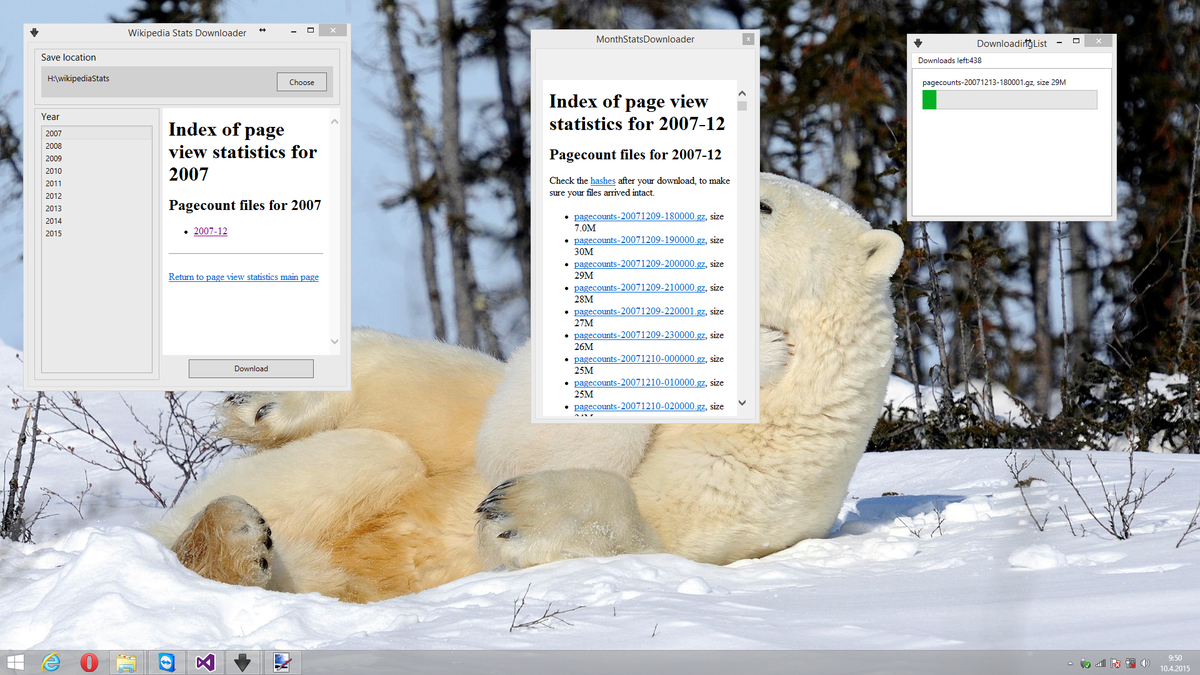Screen dimensions: 1200x675
Task: Click the 'pagecounts-20071213-180001.gz, size 29M' label
Action: coord(994,82)
